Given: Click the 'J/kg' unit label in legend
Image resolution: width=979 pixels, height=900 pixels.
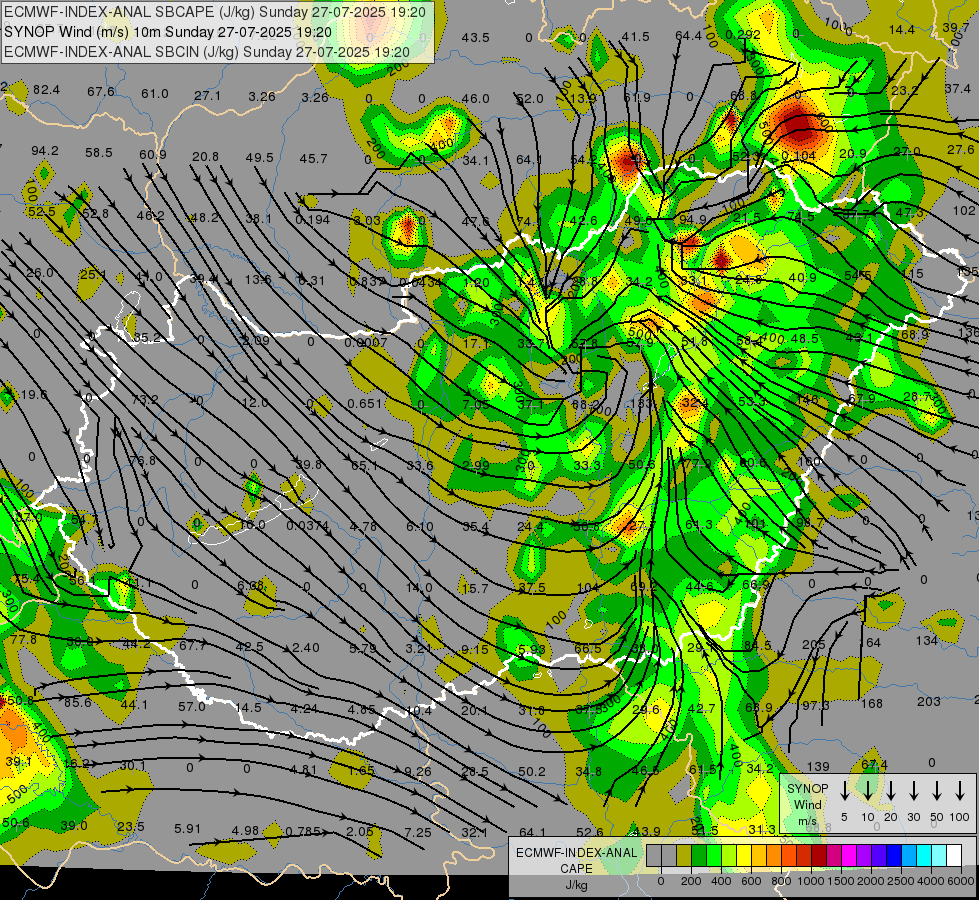Looking at the screenshot, I should 576,884.
